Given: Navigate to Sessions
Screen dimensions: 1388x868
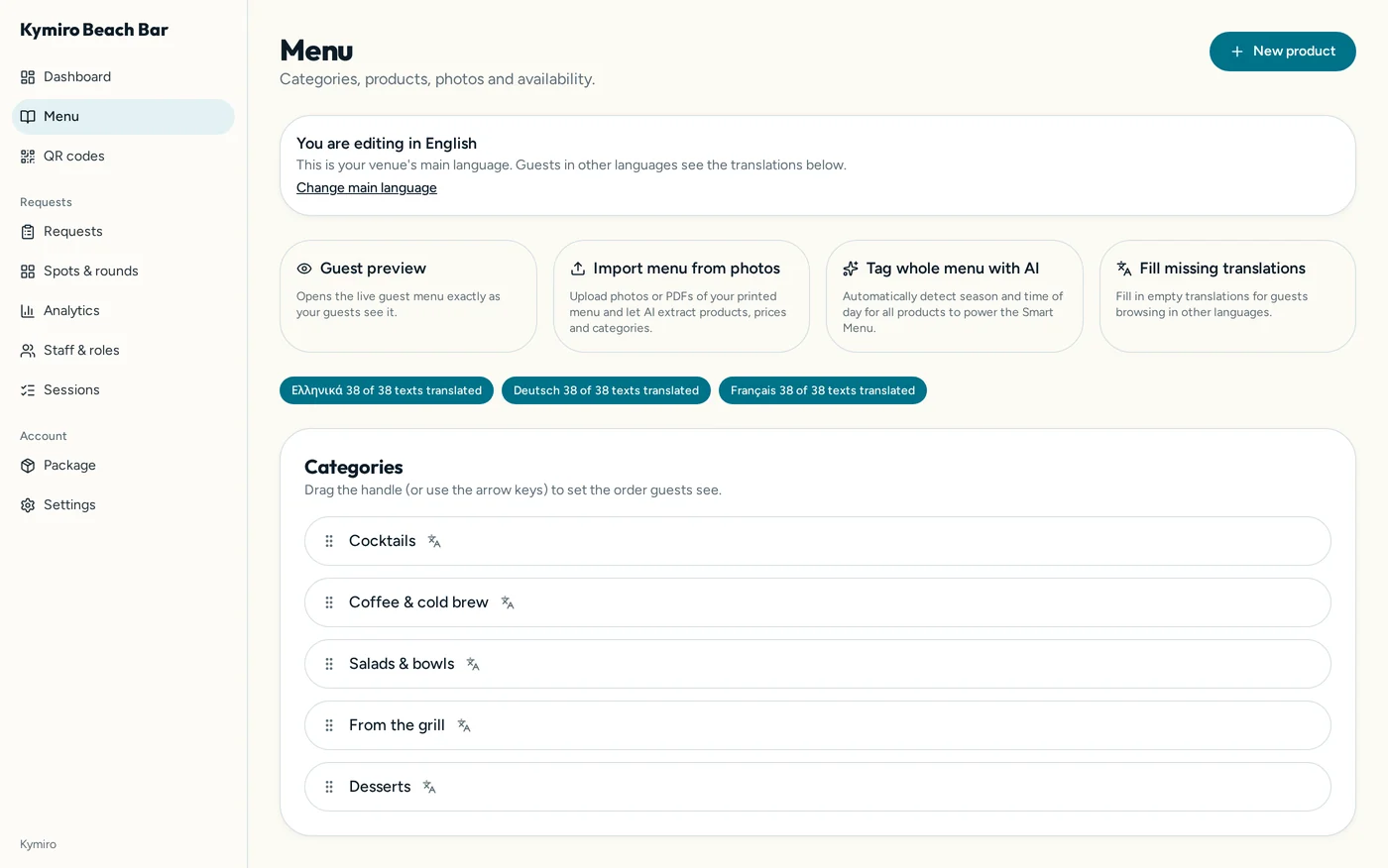Looking at the screenshot, I should click(x=123, y=390).
